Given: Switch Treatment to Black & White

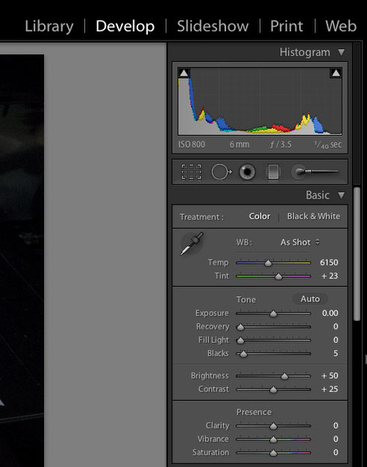Looking at the screenshot, I should pyautogui.click(x=314, y=216).
